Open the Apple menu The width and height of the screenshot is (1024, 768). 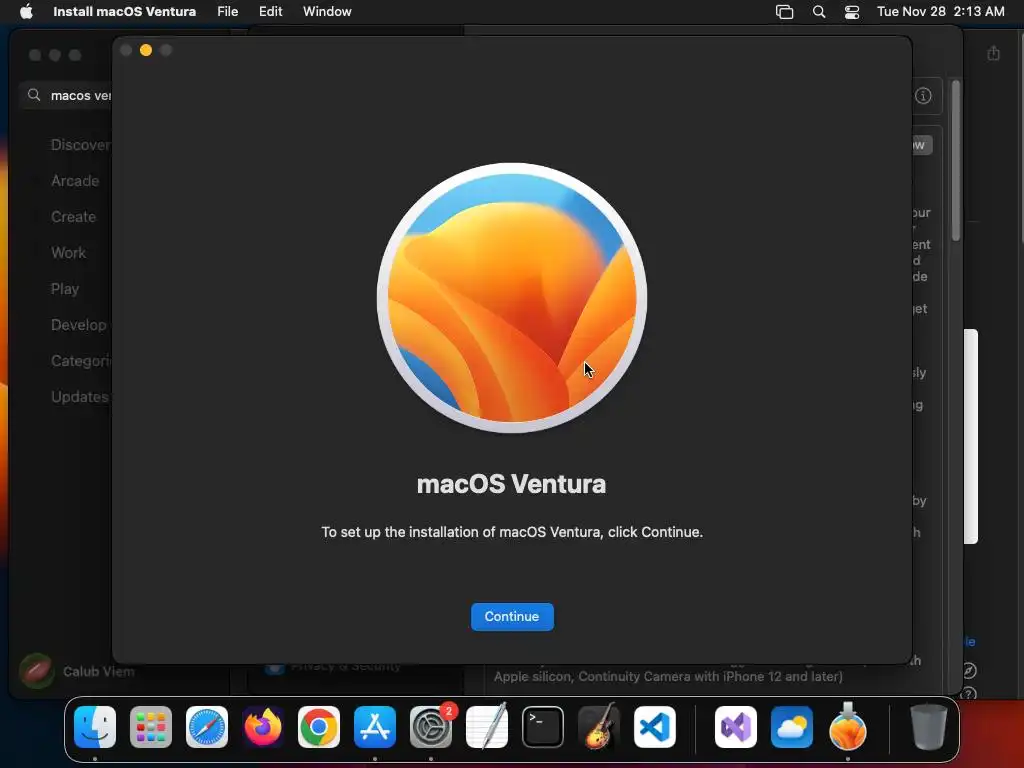click(x=26, y=11)
